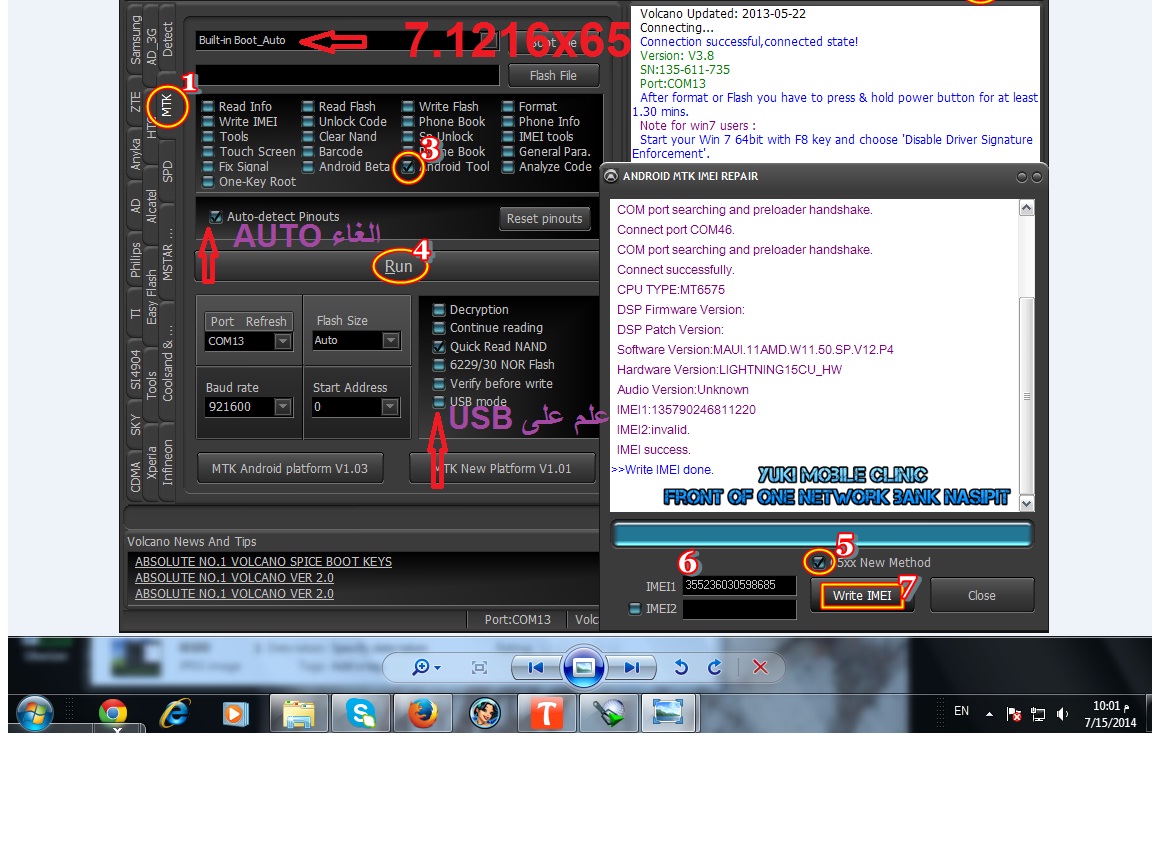The height and width of the screenshot is (864, 1152).
Task: Rotate image clockwise
Action: pyautogui.click(x=714, y=667)
